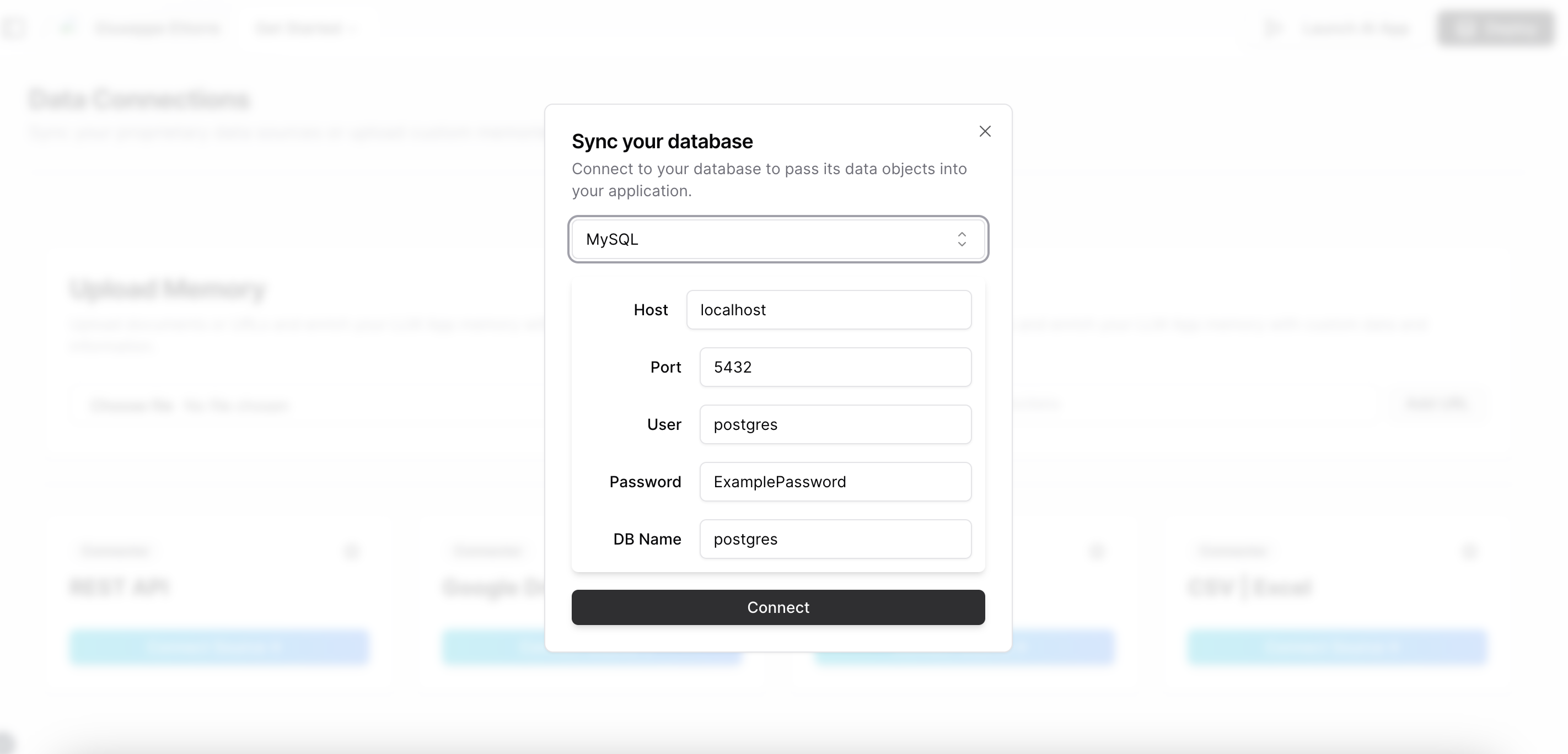Click the DB Name label
This screenshot has width=1568, height=754.
(x=647, y=538)
